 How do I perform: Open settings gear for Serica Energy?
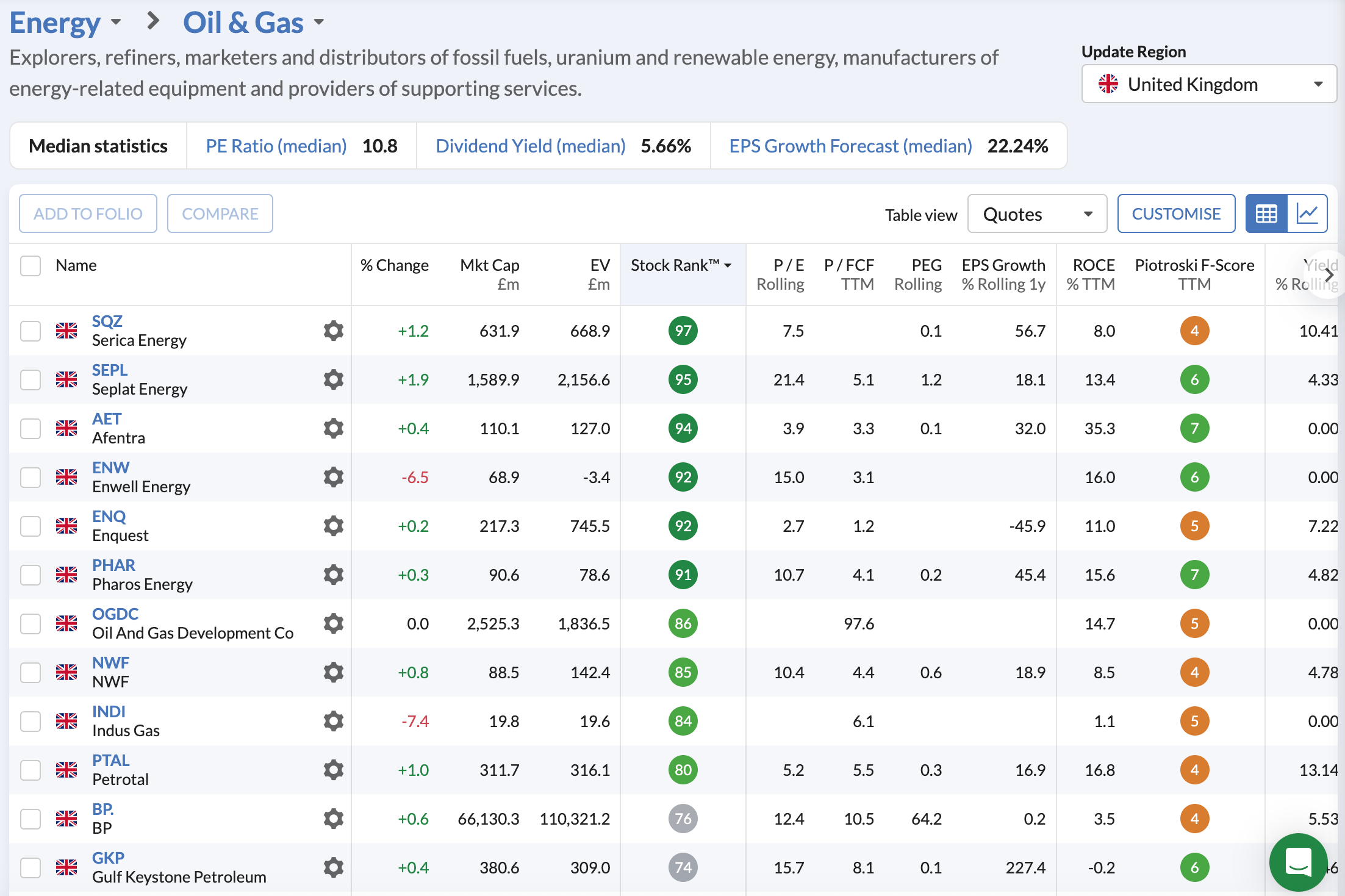click(333, 331)
